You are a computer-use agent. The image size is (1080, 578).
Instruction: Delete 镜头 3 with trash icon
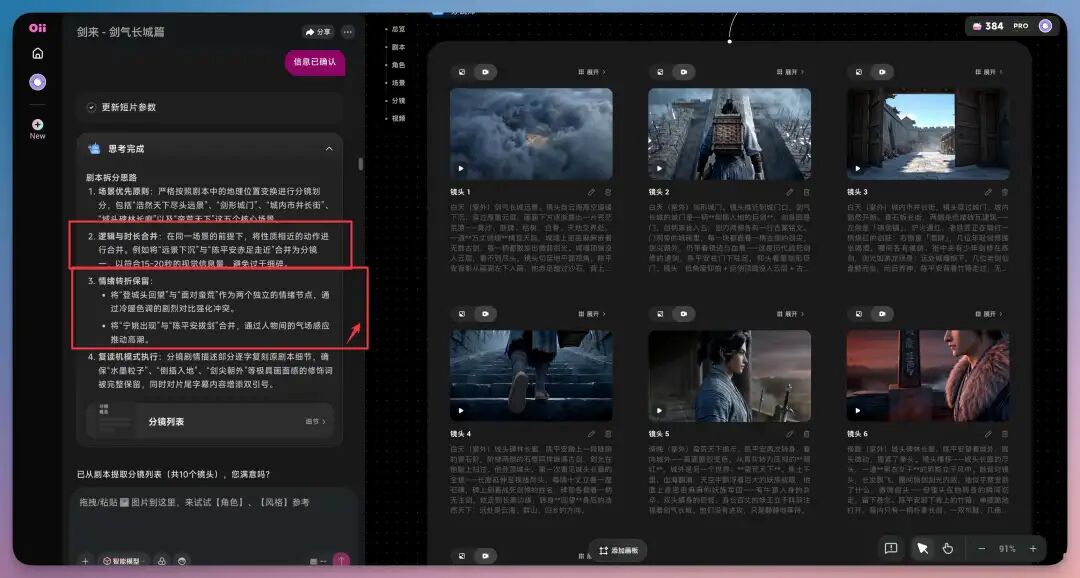pyautogui.click(x=1004, y=192)
